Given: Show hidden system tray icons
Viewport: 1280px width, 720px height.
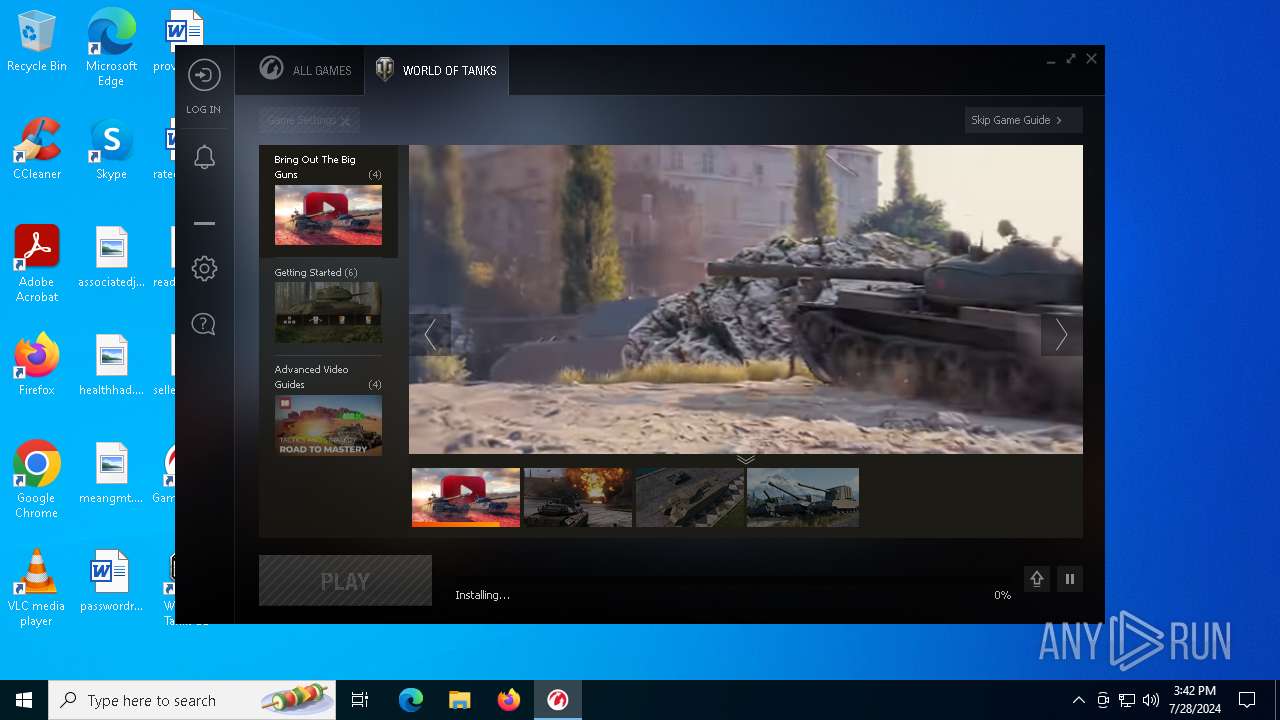Looking at the screenshot, I should click(x=1078, y=700).
